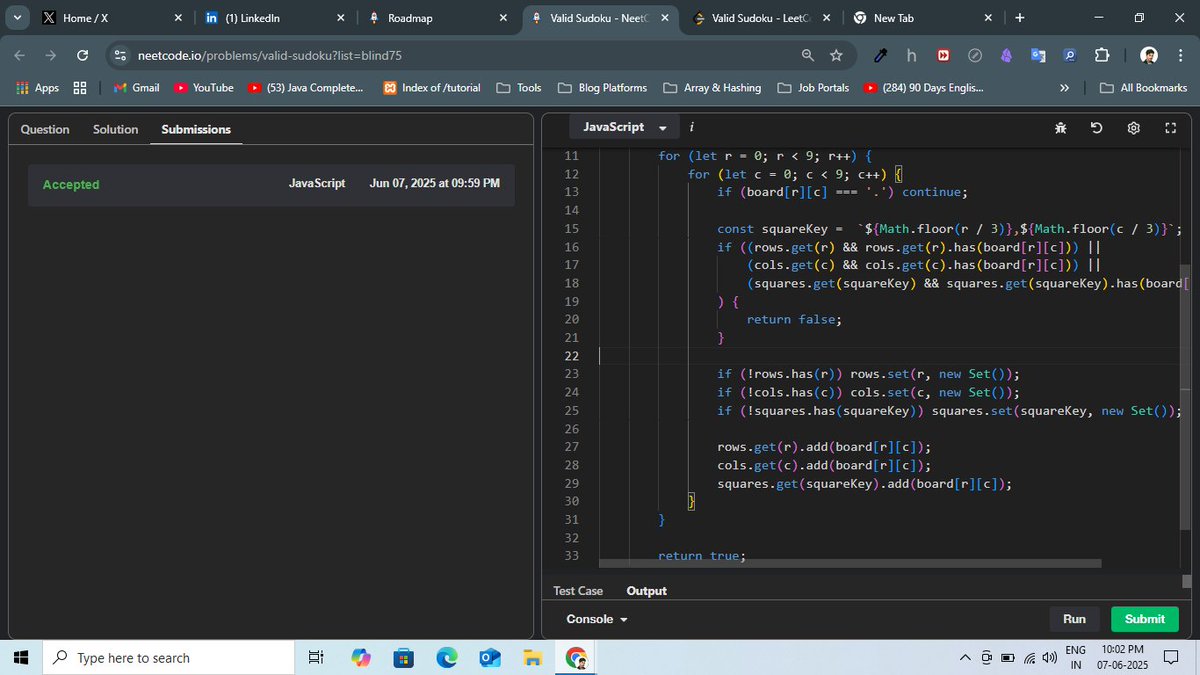The width and height of the screenshot is (1200, 675).
Task: Click the Honey 'h' extension icon
Action: pyautogui.click(x=911, y=56)
